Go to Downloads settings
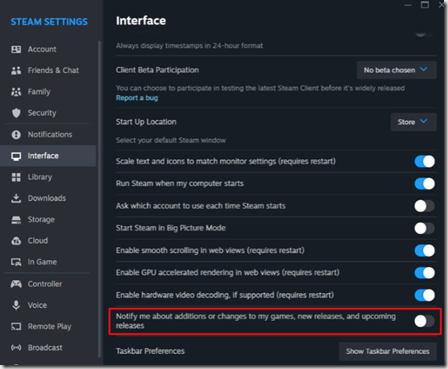 (x=48, y=198)
